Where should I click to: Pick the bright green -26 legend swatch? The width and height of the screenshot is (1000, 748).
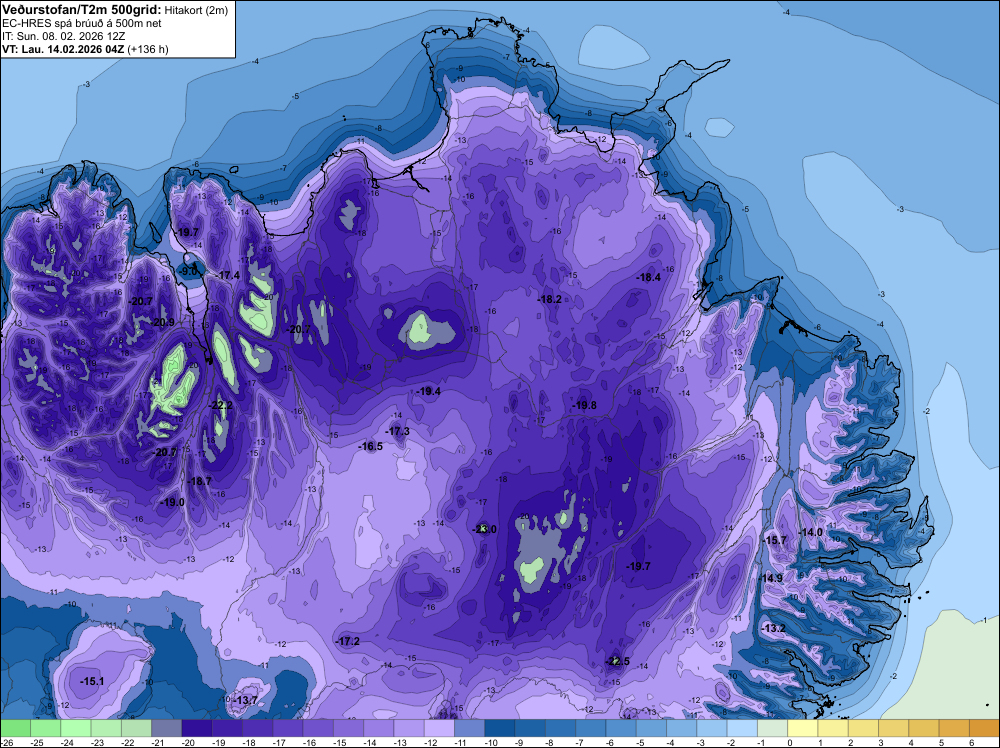coord(15,728)
